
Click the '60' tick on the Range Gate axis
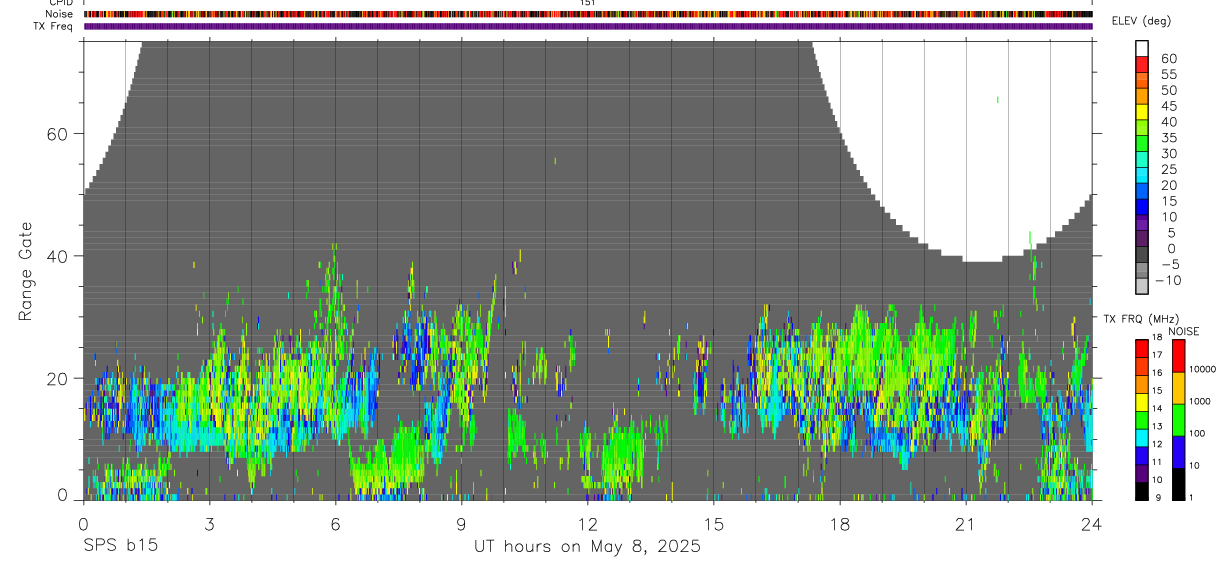[x=57, y=134]
